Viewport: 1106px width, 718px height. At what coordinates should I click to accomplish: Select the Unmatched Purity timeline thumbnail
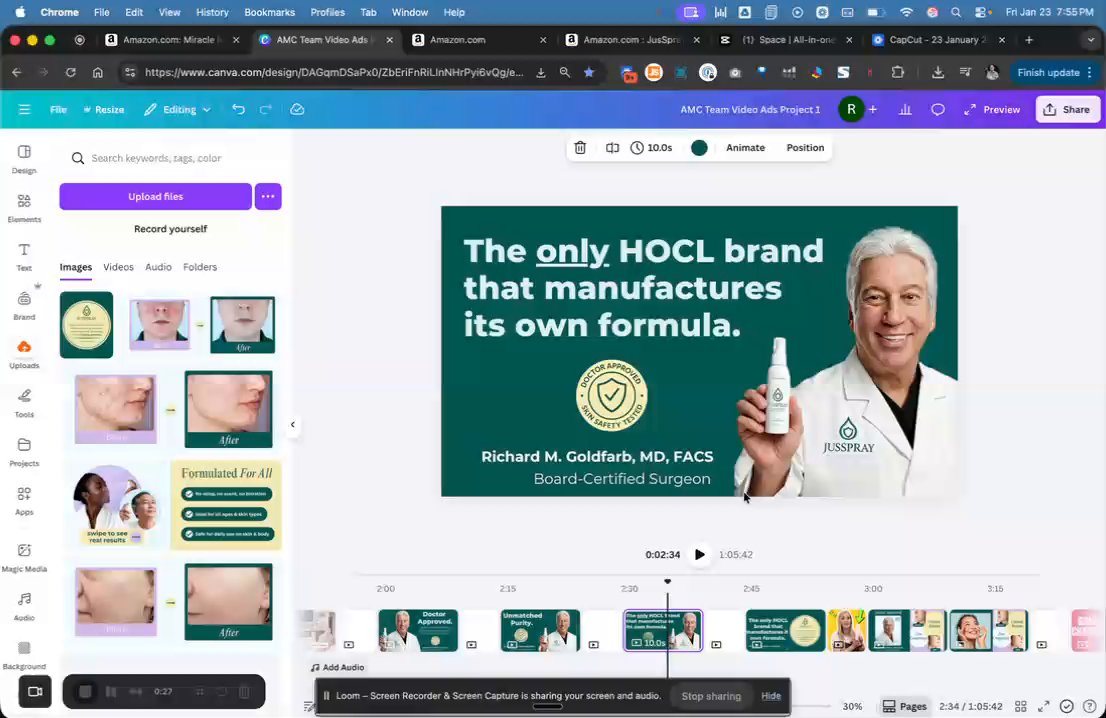[x=540, y=630]
